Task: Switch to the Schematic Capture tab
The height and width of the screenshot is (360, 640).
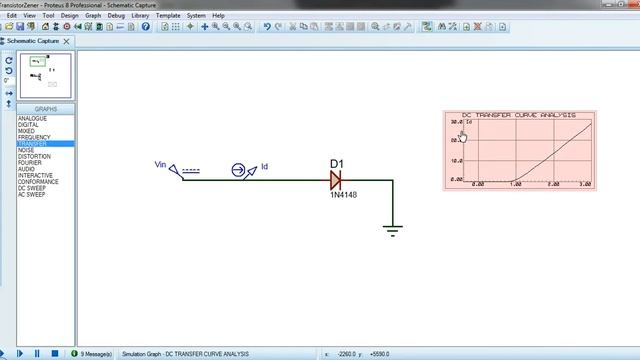Action: tap(33, 41)
